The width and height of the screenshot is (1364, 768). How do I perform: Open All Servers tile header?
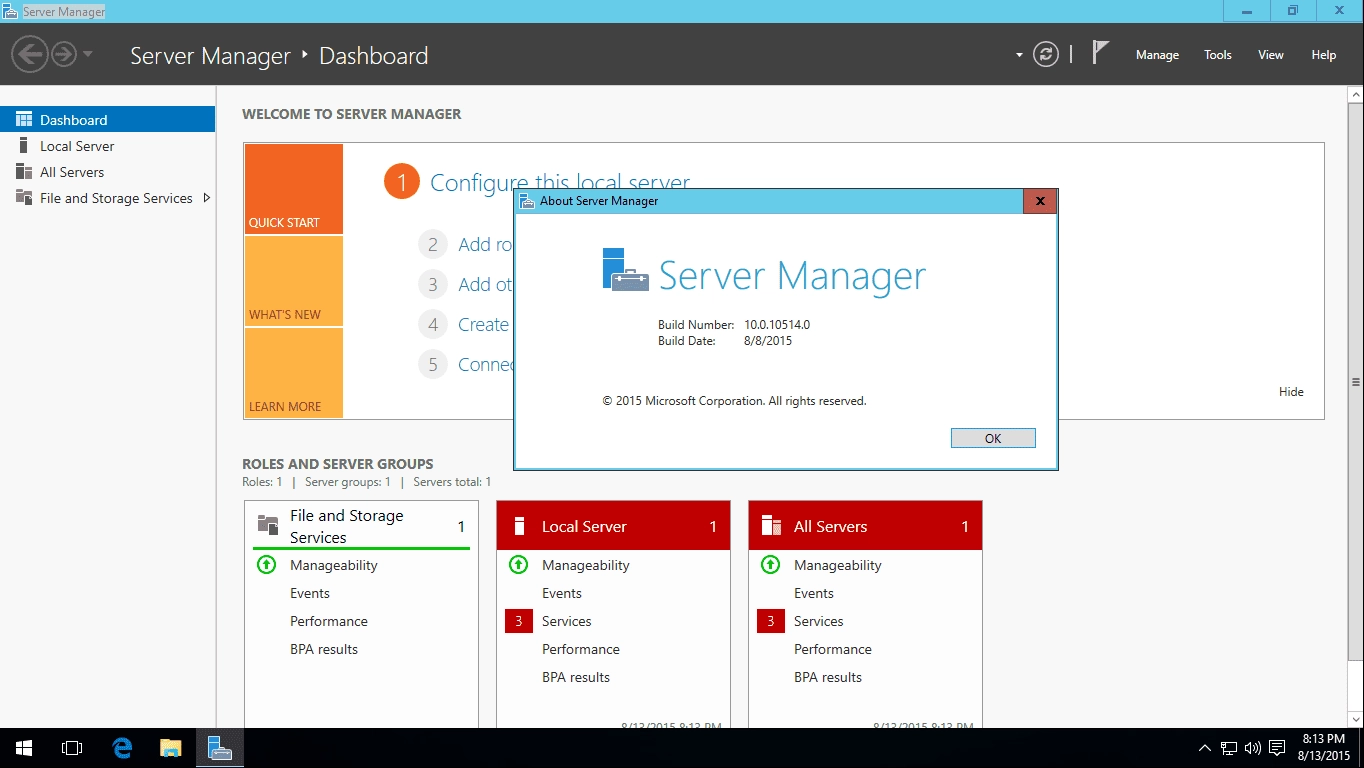[865, 526]
